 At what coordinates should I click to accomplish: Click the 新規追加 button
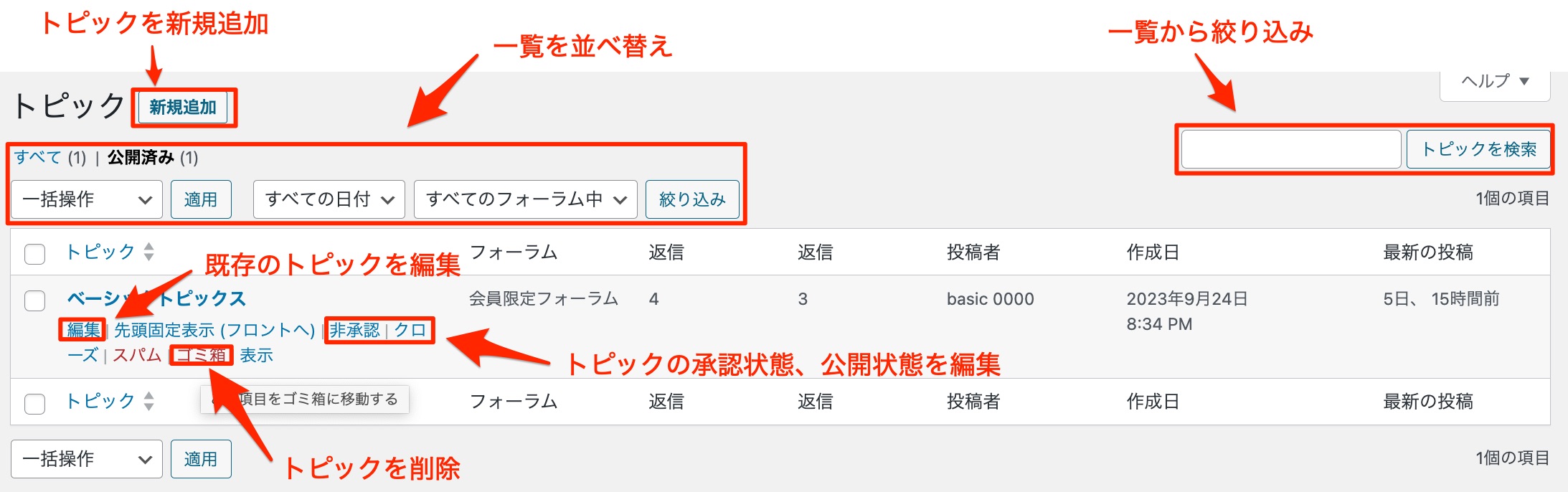[183, 108]
